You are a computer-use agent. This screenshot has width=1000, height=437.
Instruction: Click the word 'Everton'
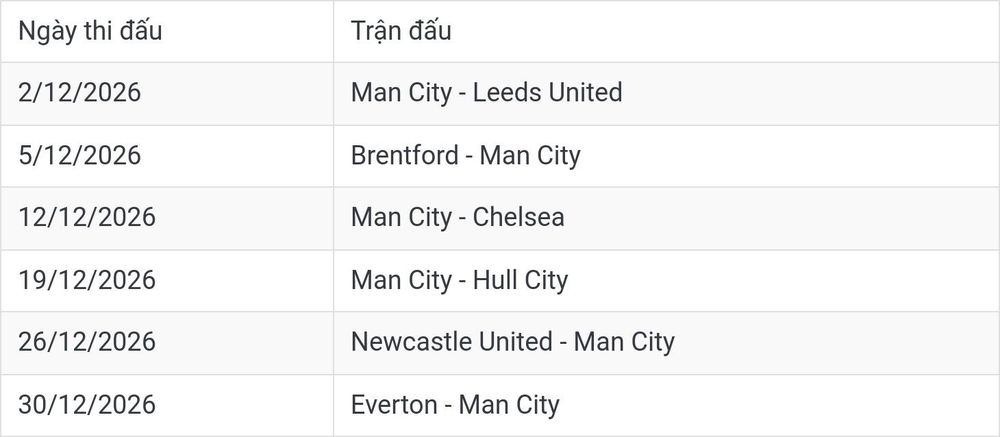[x=394, y=404]
